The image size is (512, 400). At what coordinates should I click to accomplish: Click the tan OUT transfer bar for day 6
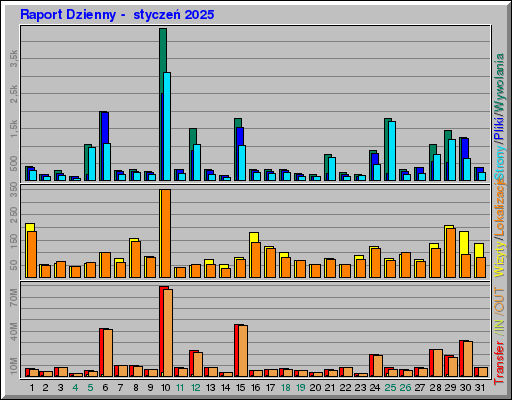point(108,353)
